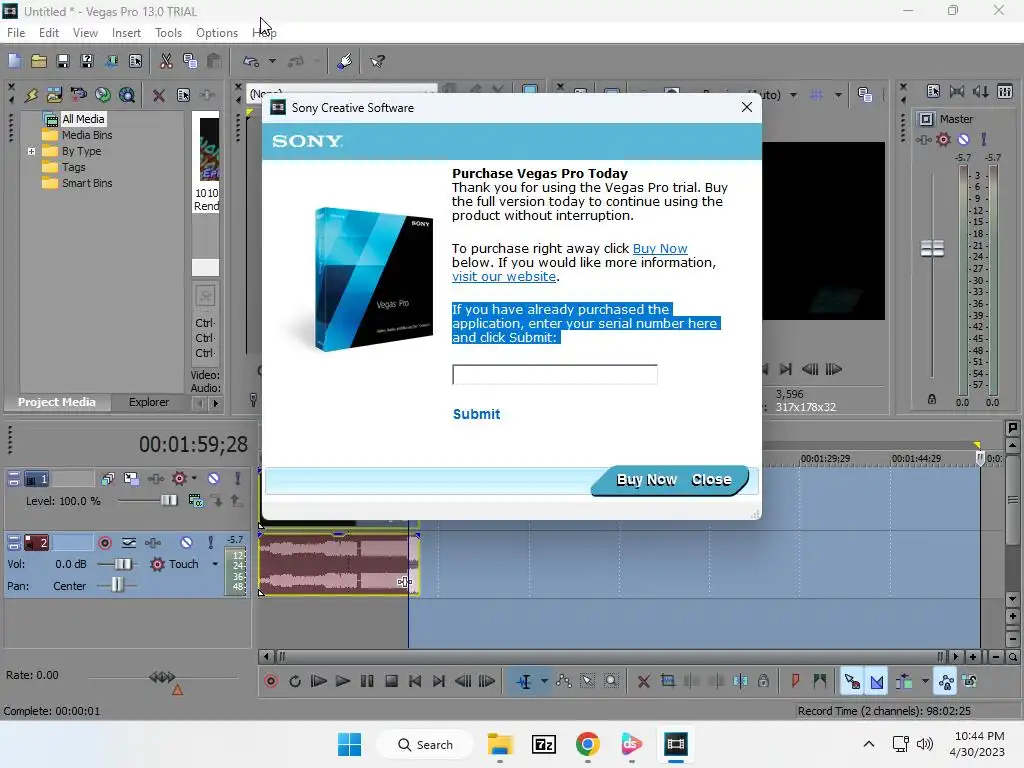1024x768 pixels.
Task: Expand the By Type tree node
Action: (31, 151)
